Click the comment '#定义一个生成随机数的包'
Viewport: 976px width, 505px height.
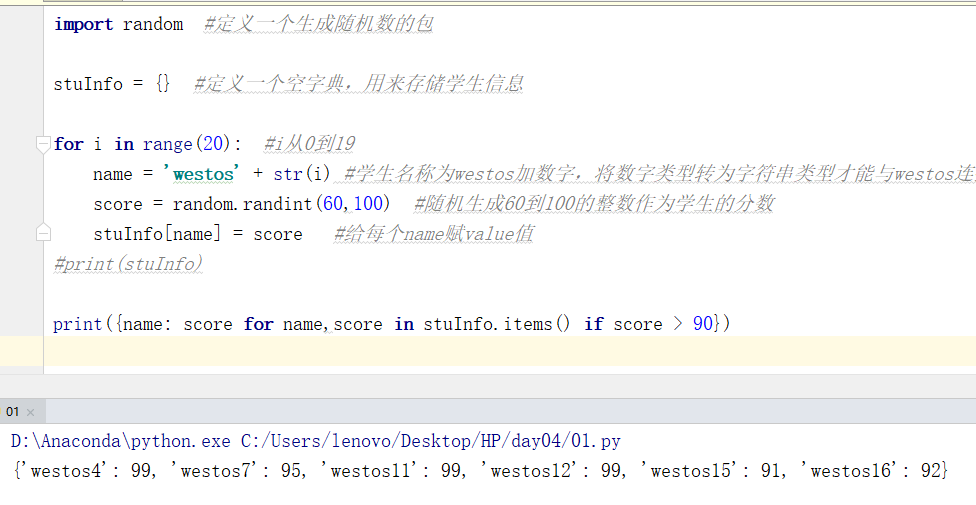(319, 24)
